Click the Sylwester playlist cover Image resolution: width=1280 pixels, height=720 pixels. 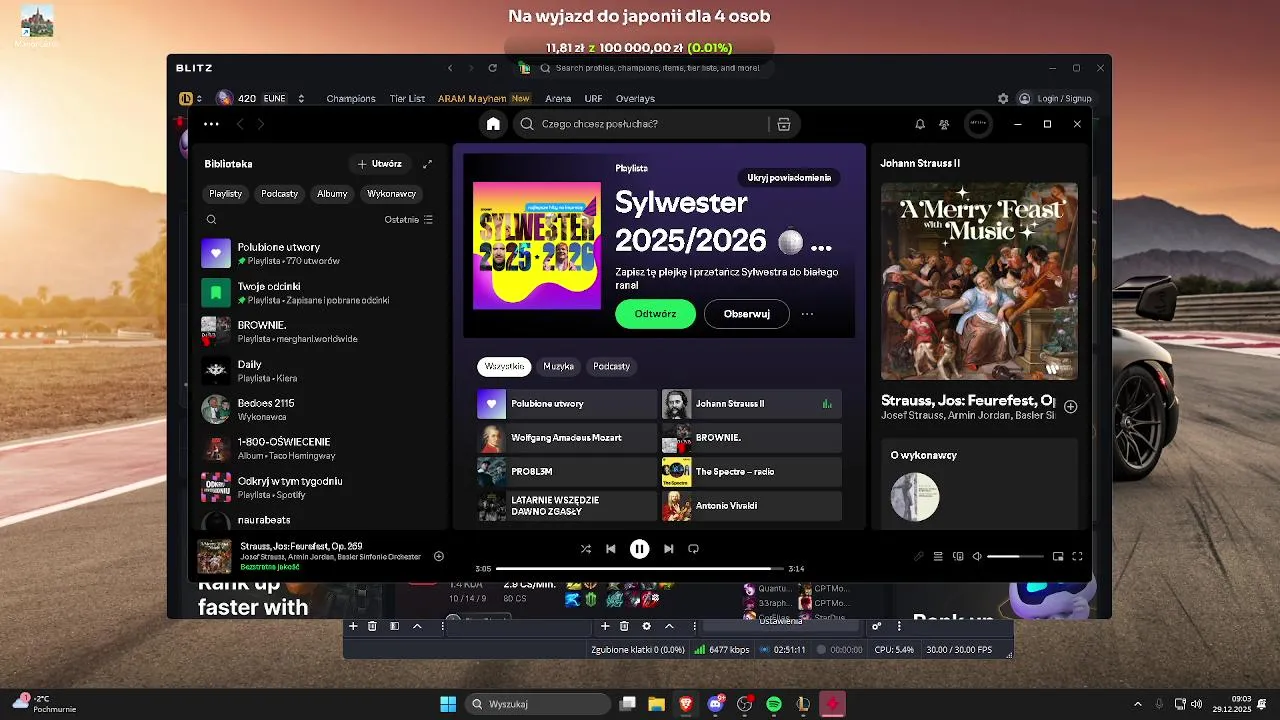pyautogui.click(x=537, y=245)
